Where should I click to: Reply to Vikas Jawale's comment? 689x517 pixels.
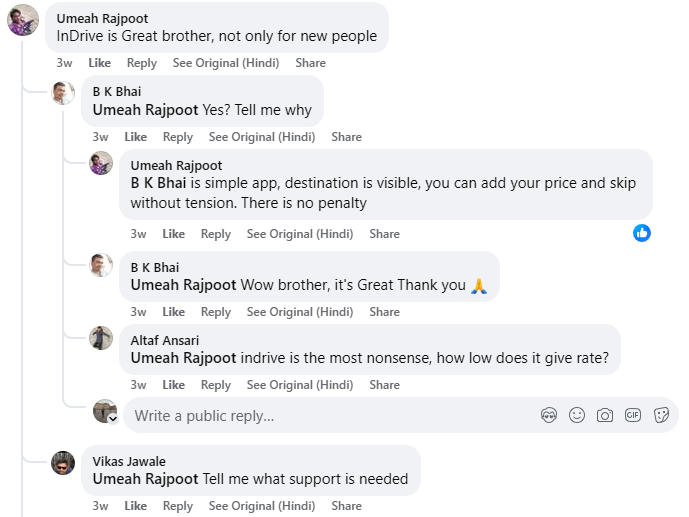pyautogui.click(x=178, y=506)
